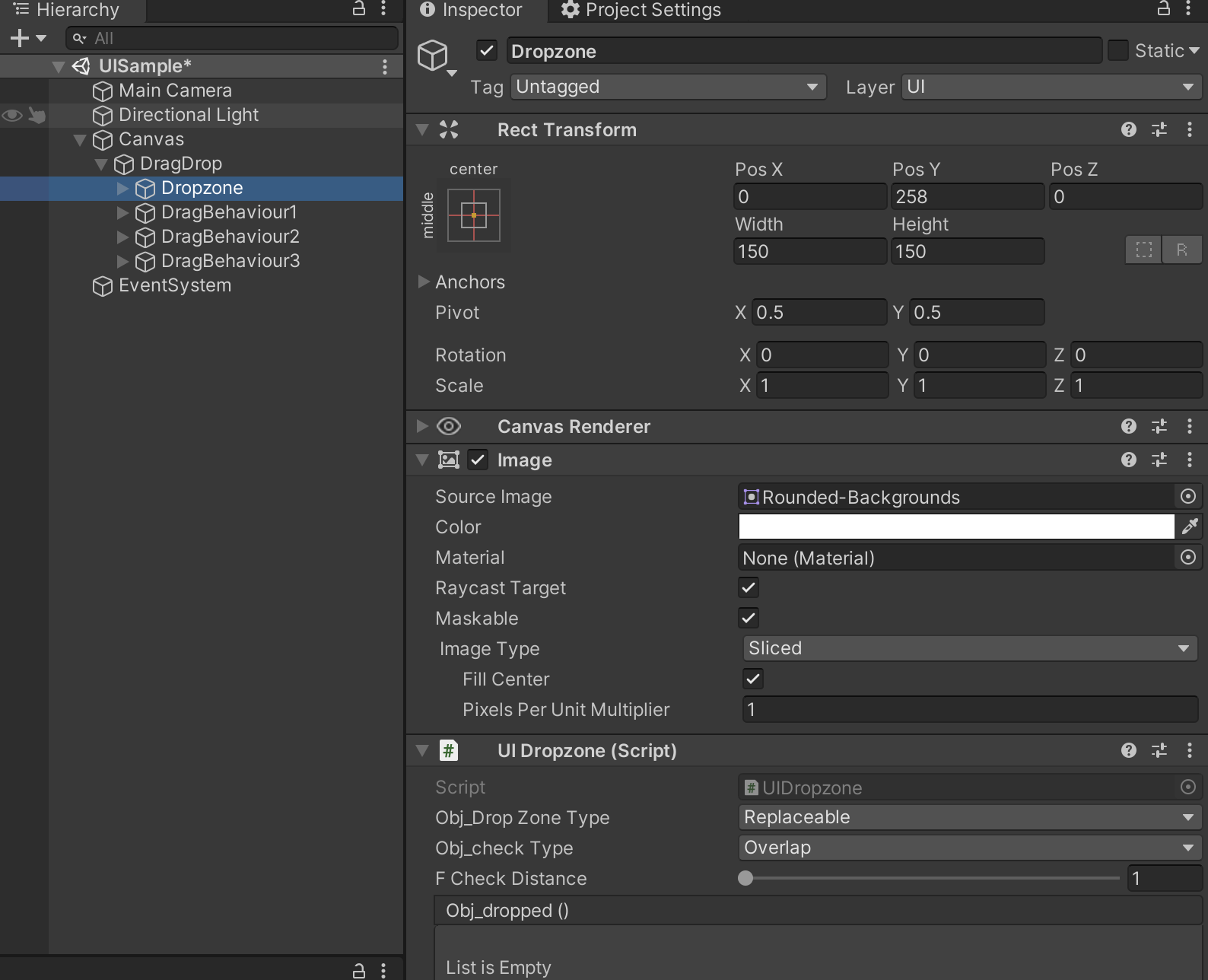Open Canvas Renderer presets icon
This screenshot has width=1208, height=980.
[1159, 427]
